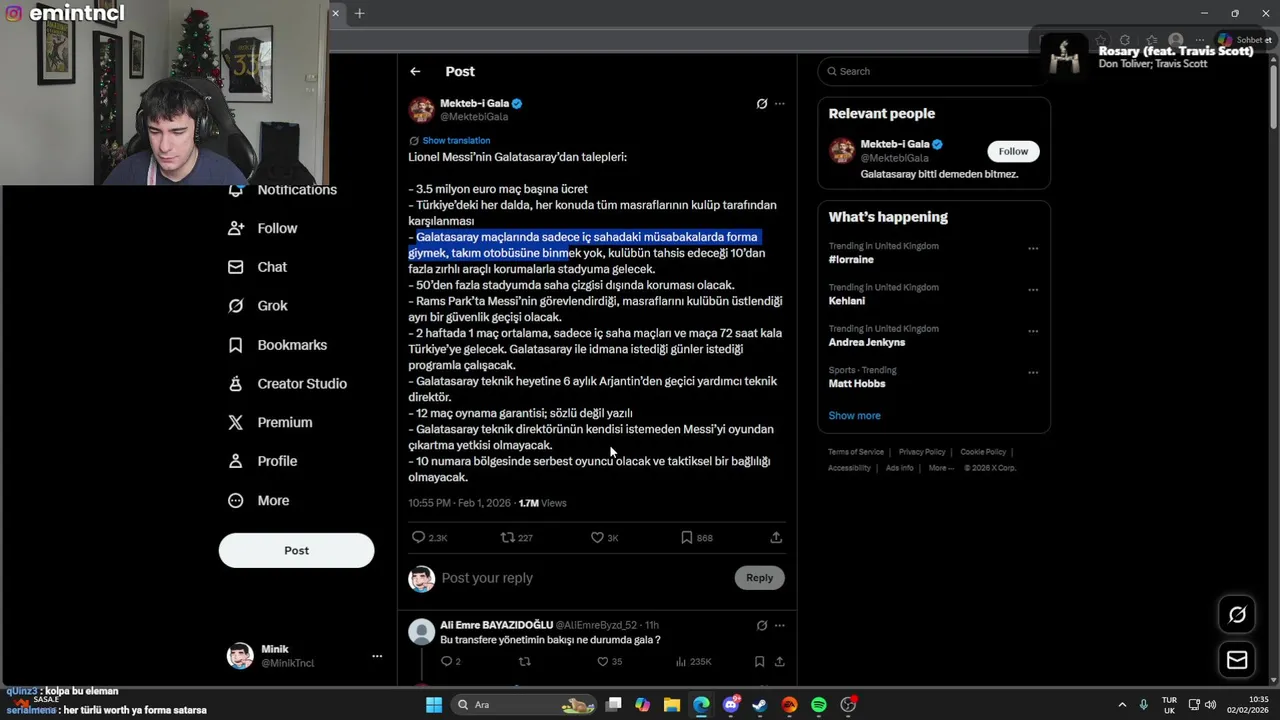Show hidden system tray icons
This screenshot has height=720, width=1280.
click(x=1122, y=705)
